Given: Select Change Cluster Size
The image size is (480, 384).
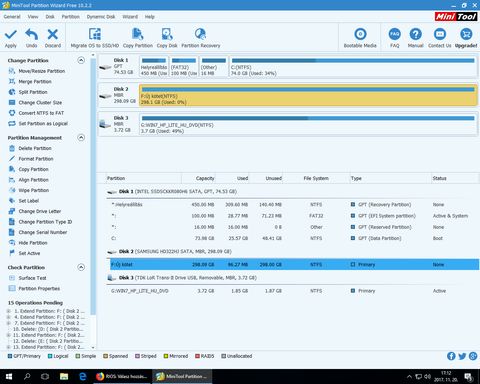Looking at the screenshot, I should tap(40, 103).
